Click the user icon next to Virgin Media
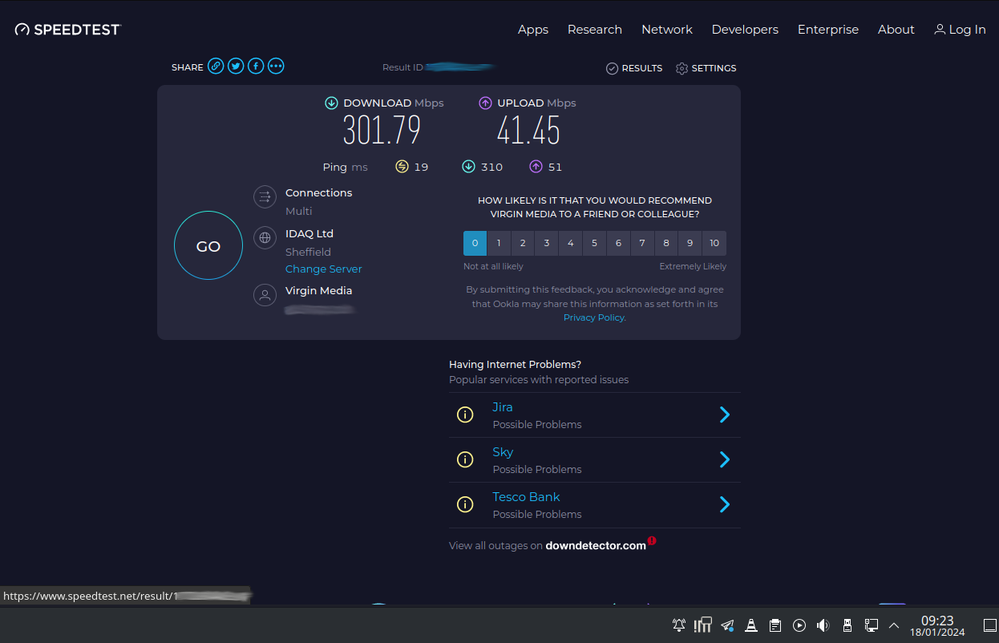This screenshot has width=999, height=643. point(265,295)
